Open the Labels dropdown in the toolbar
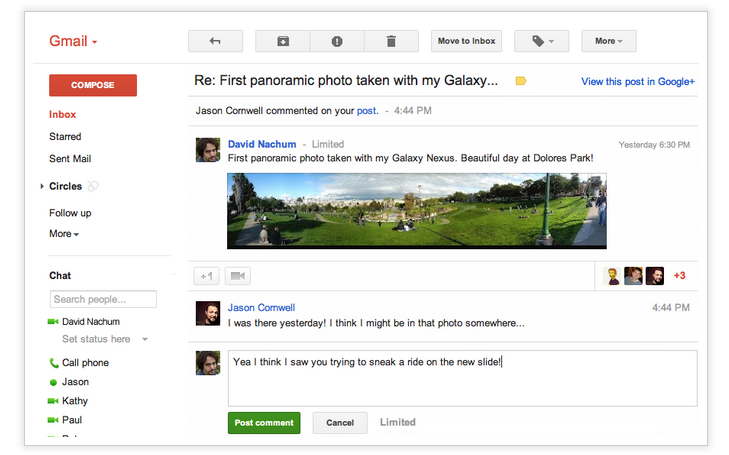Image resolution: width=729 pixels, height=455 pixels. tap(542, 41)
